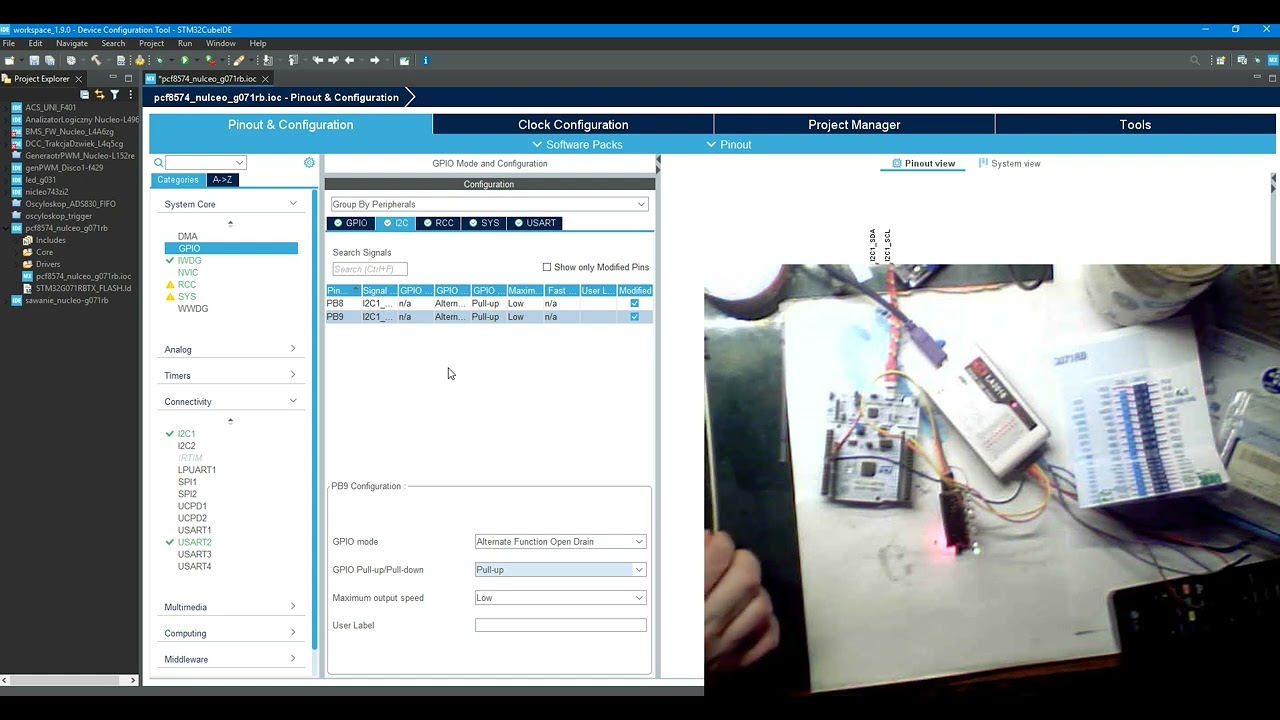Select the GPIO peripheral filter tab
1280x720 pixels.
351,223
